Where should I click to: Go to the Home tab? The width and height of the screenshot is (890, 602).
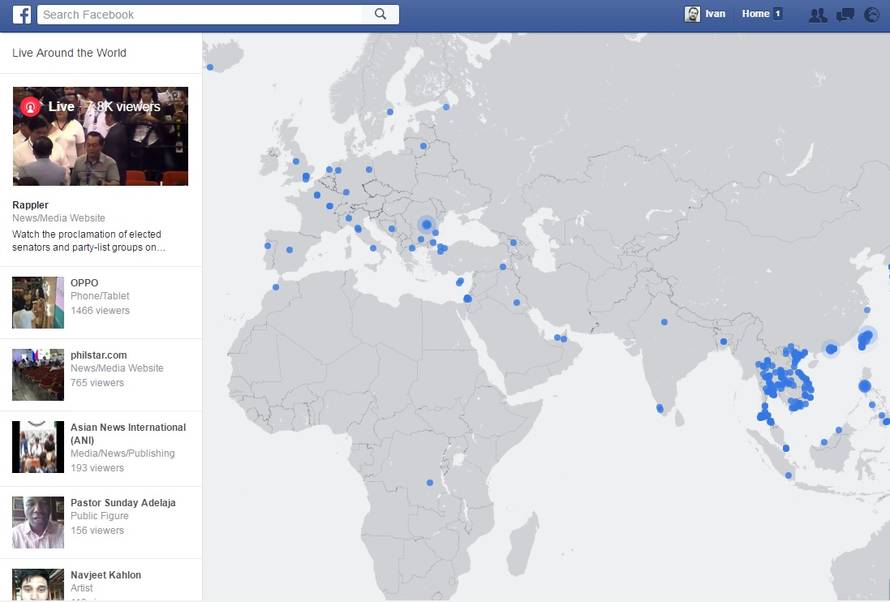[x=755, y=14]
